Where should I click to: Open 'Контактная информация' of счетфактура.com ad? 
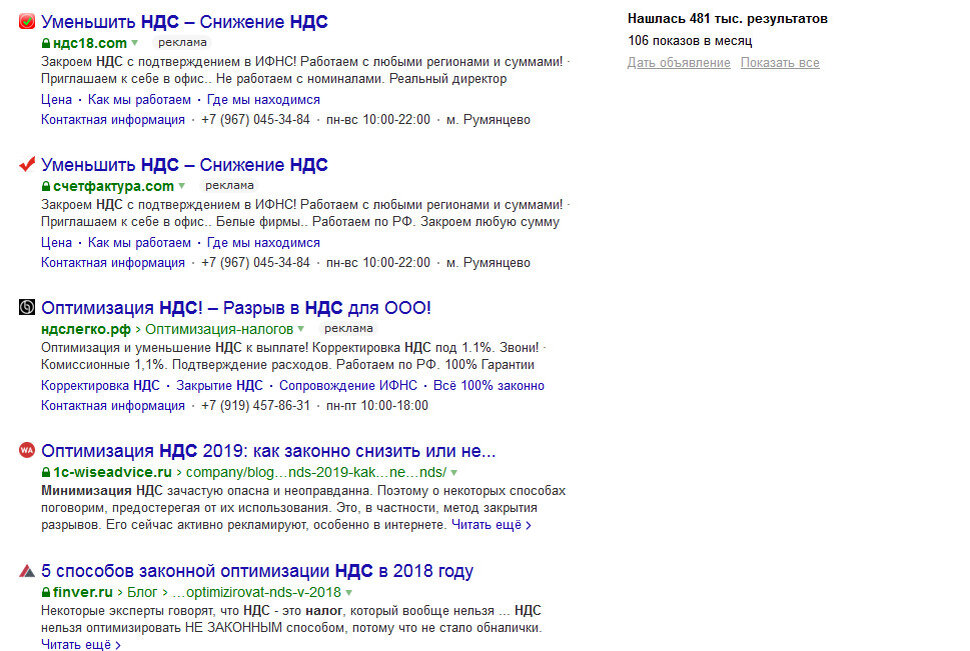tap(113, 262)
